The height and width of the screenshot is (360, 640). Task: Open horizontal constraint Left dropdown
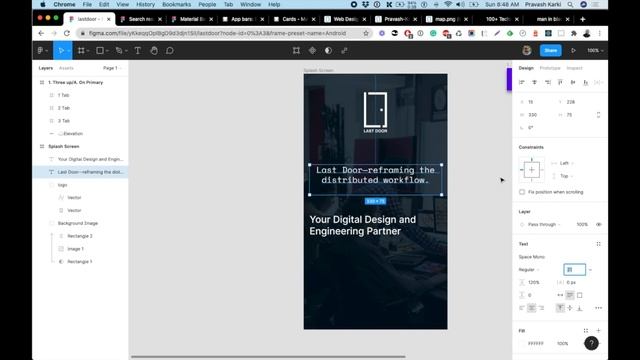[x=567, y=163]
